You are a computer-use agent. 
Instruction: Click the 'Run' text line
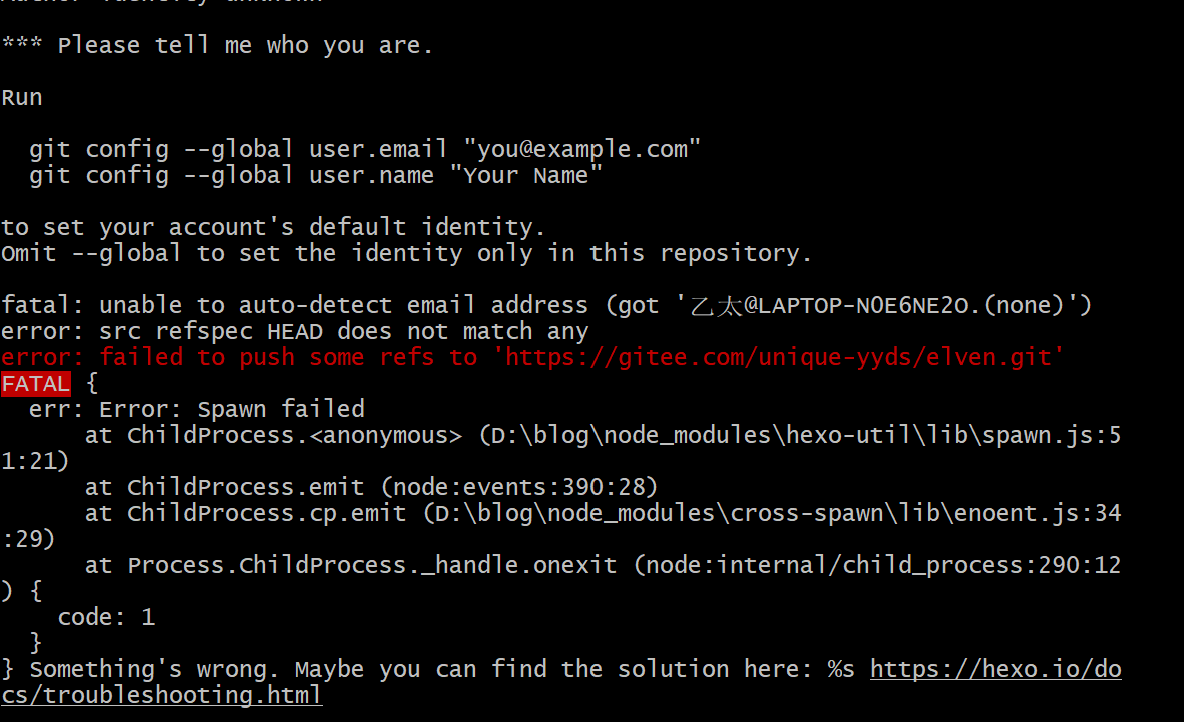tap(22, 97)
